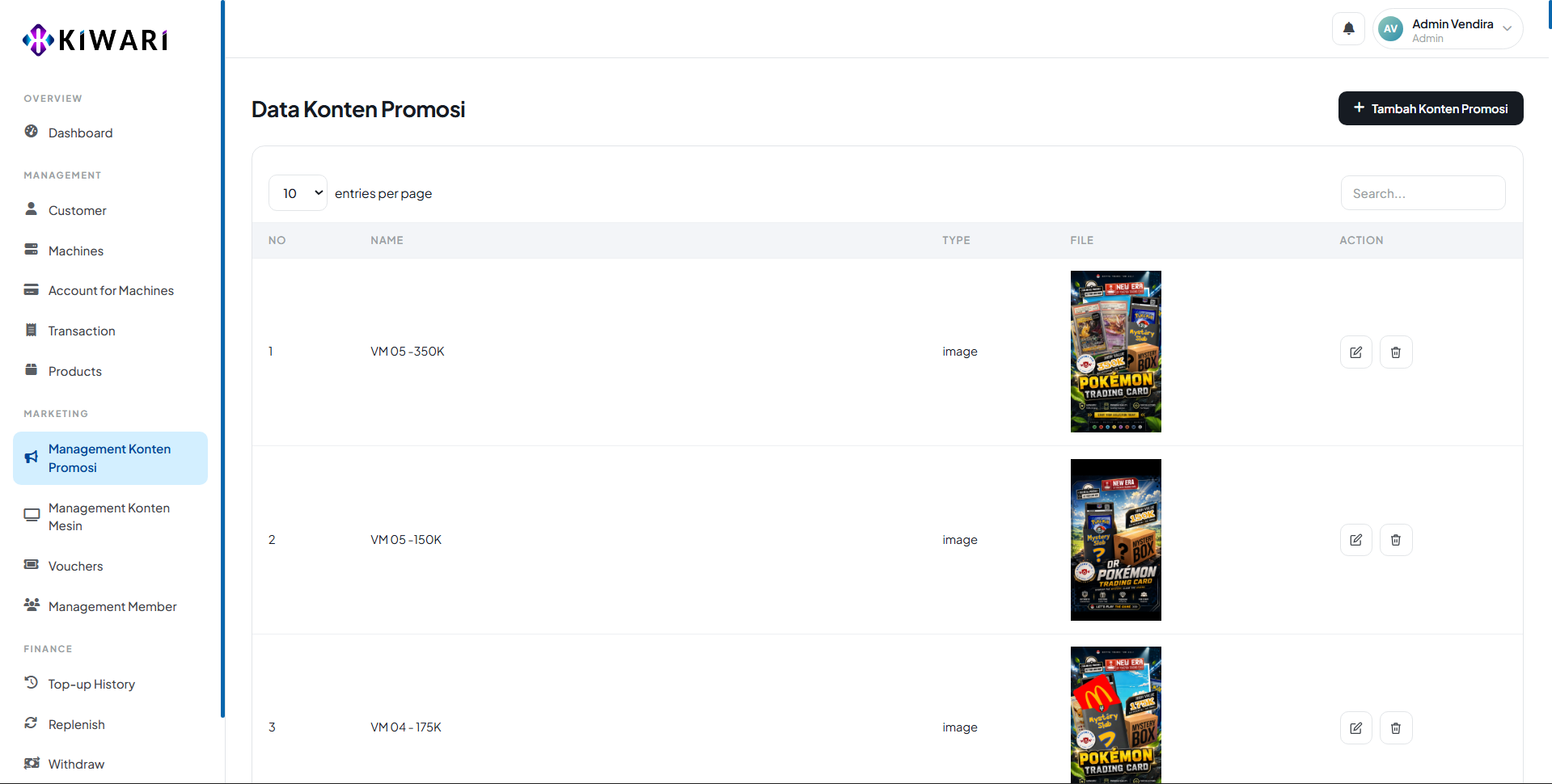The height and width of the screenshot is (784, 1552).
Task: Click the AV user avatar
Action: coord(1390,29)
